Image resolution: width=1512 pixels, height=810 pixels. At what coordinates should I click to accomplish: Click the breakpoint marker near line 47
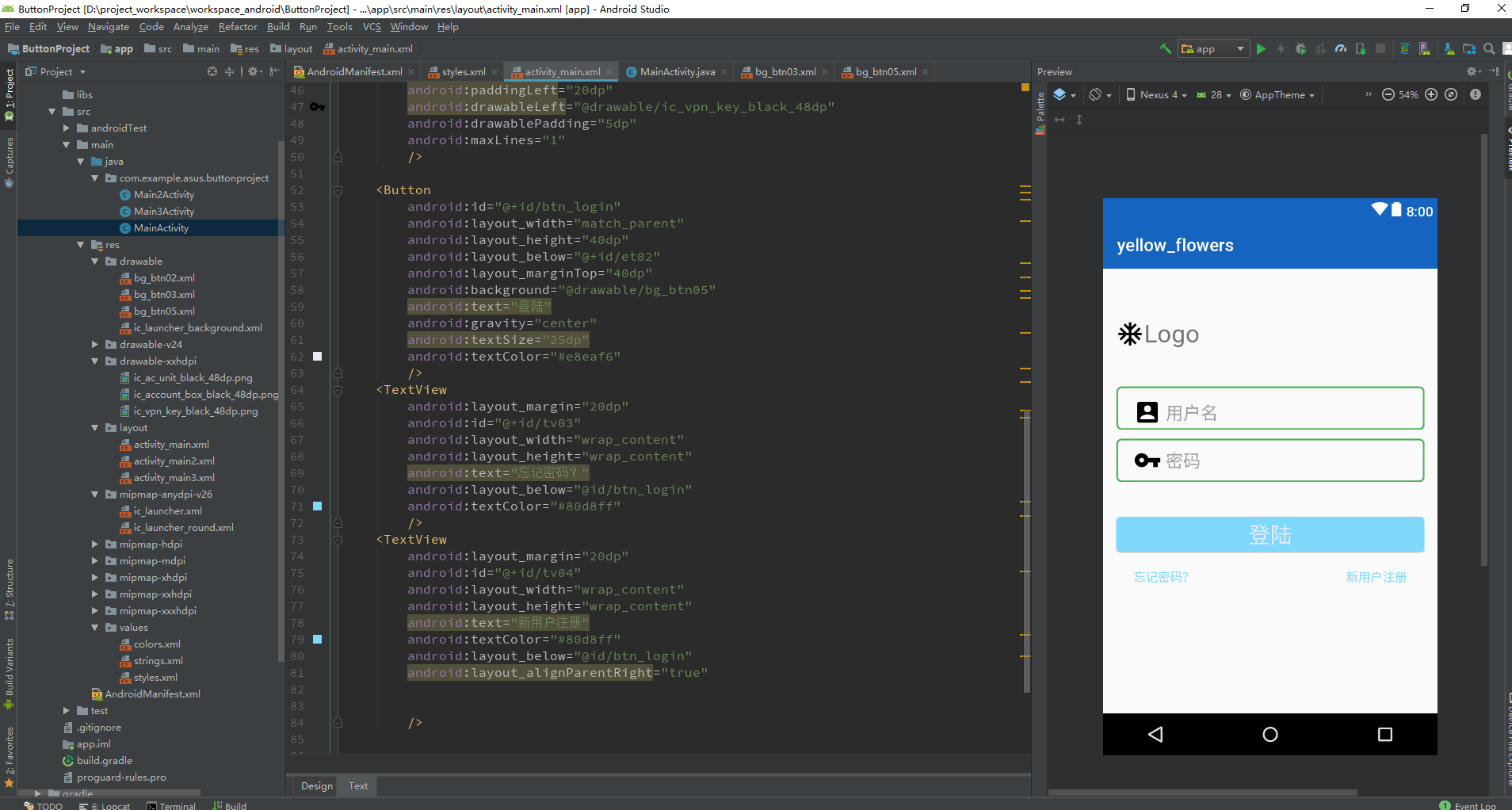point(317,106)
